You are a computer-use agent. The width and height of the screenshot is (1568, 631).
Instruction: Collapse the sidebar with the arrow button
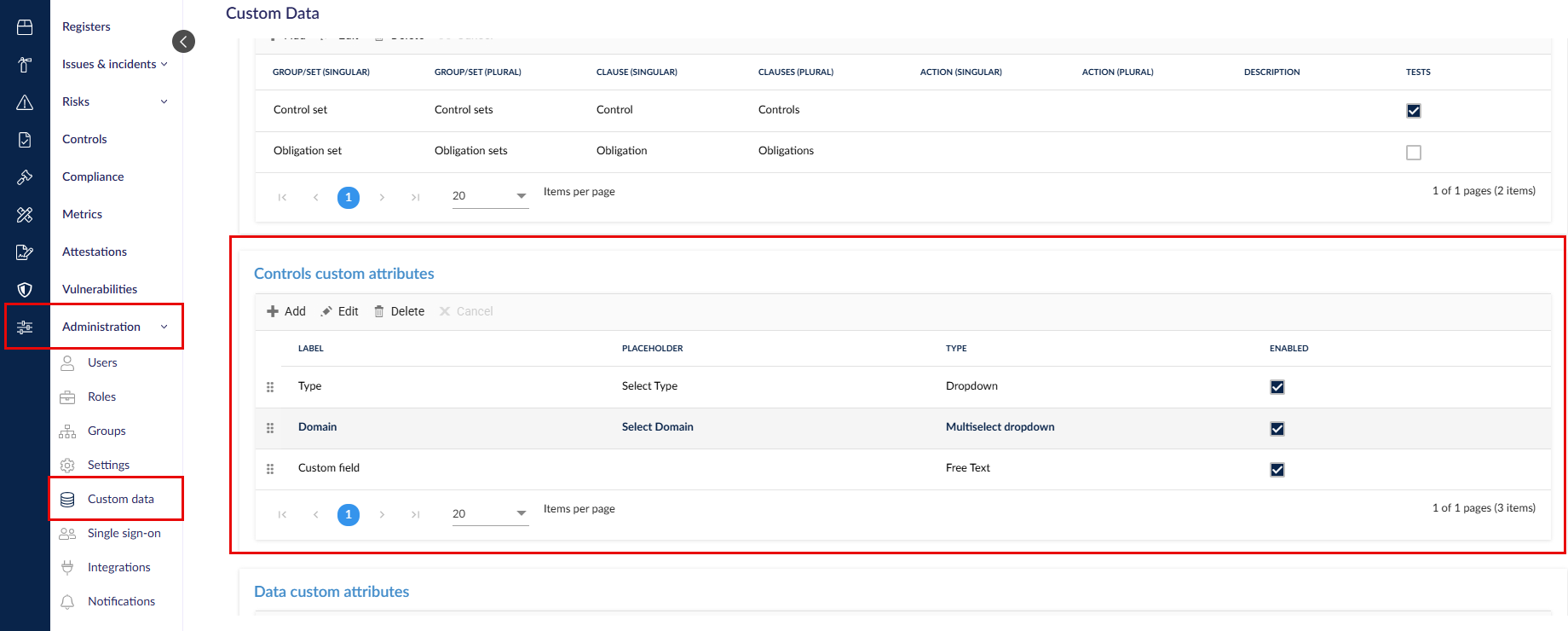coord(183,42)
